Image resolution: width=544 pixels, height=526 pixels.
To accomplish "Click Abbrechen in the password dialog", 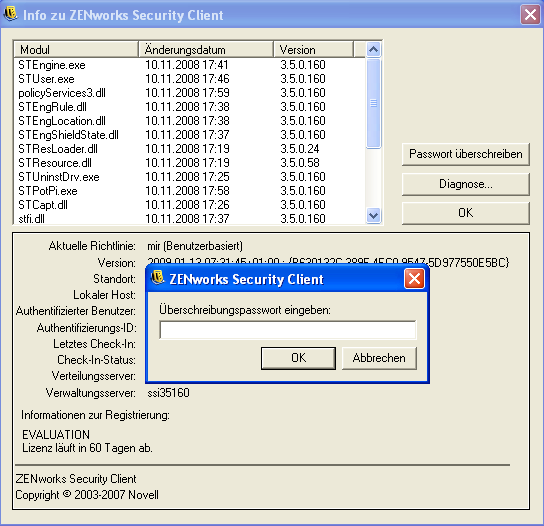I will point(379,358).
